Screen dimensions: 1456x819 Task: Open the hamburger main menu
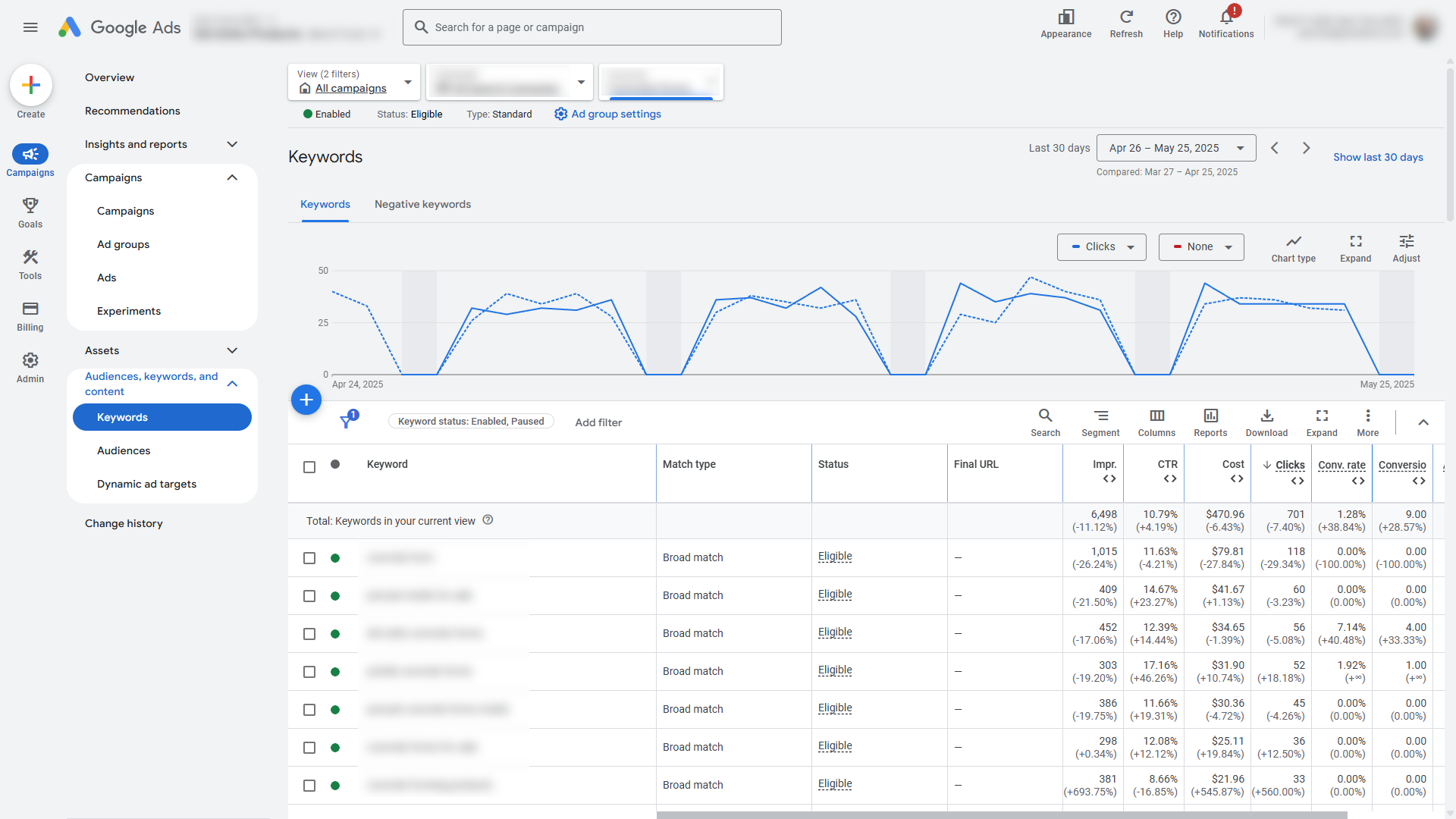[30, 27]
